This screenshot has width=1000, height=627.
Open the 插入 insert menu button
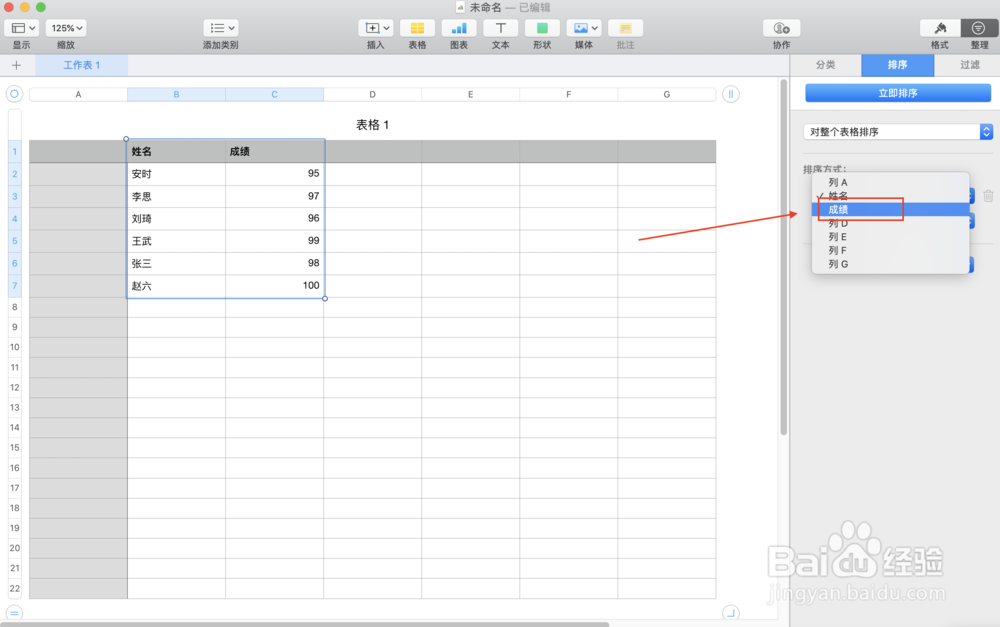coord(376,28)
